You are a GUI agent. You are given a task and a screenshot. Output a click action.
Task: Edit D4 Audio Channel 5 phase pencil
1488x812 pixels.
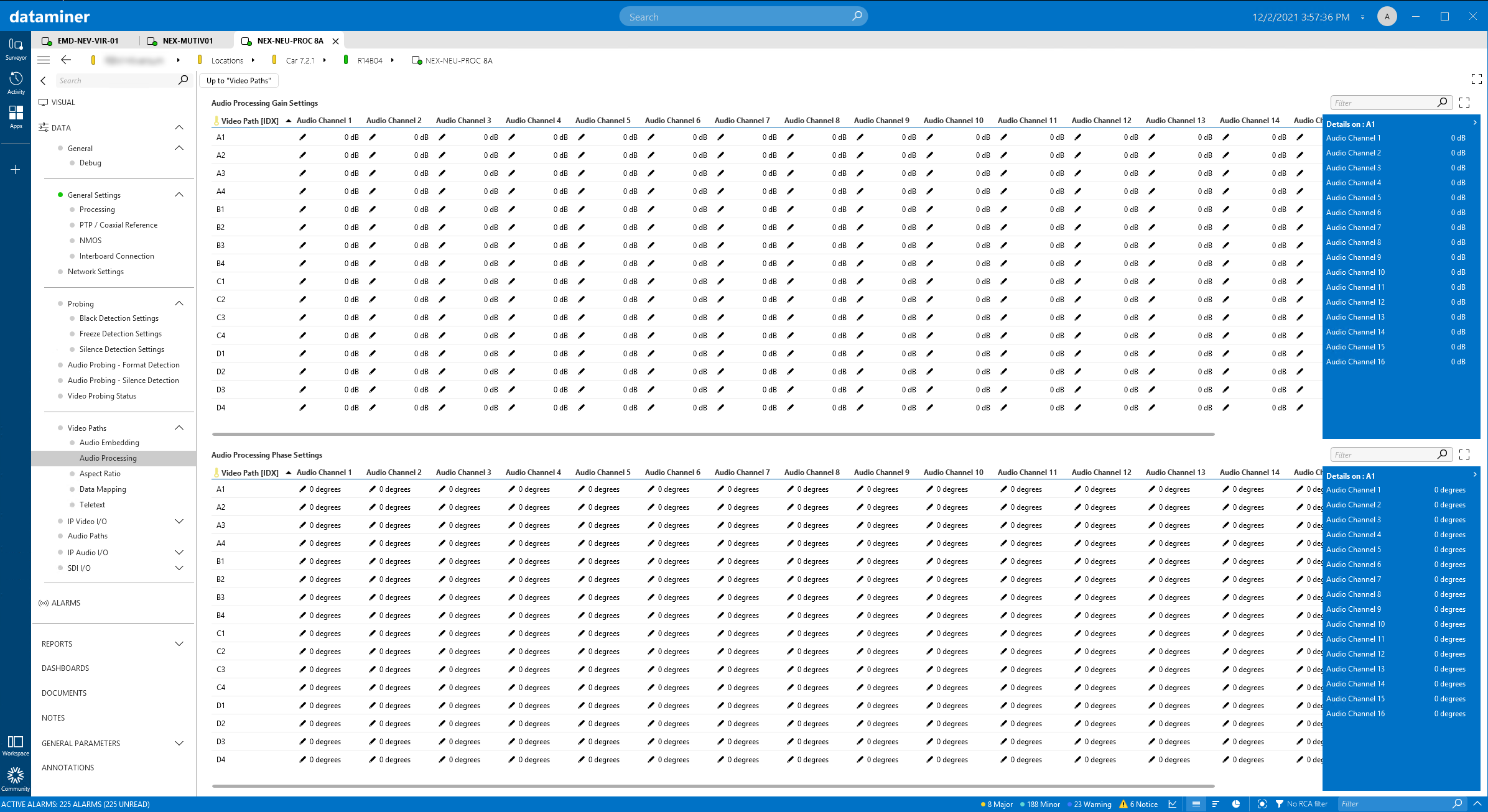(582, 760)
